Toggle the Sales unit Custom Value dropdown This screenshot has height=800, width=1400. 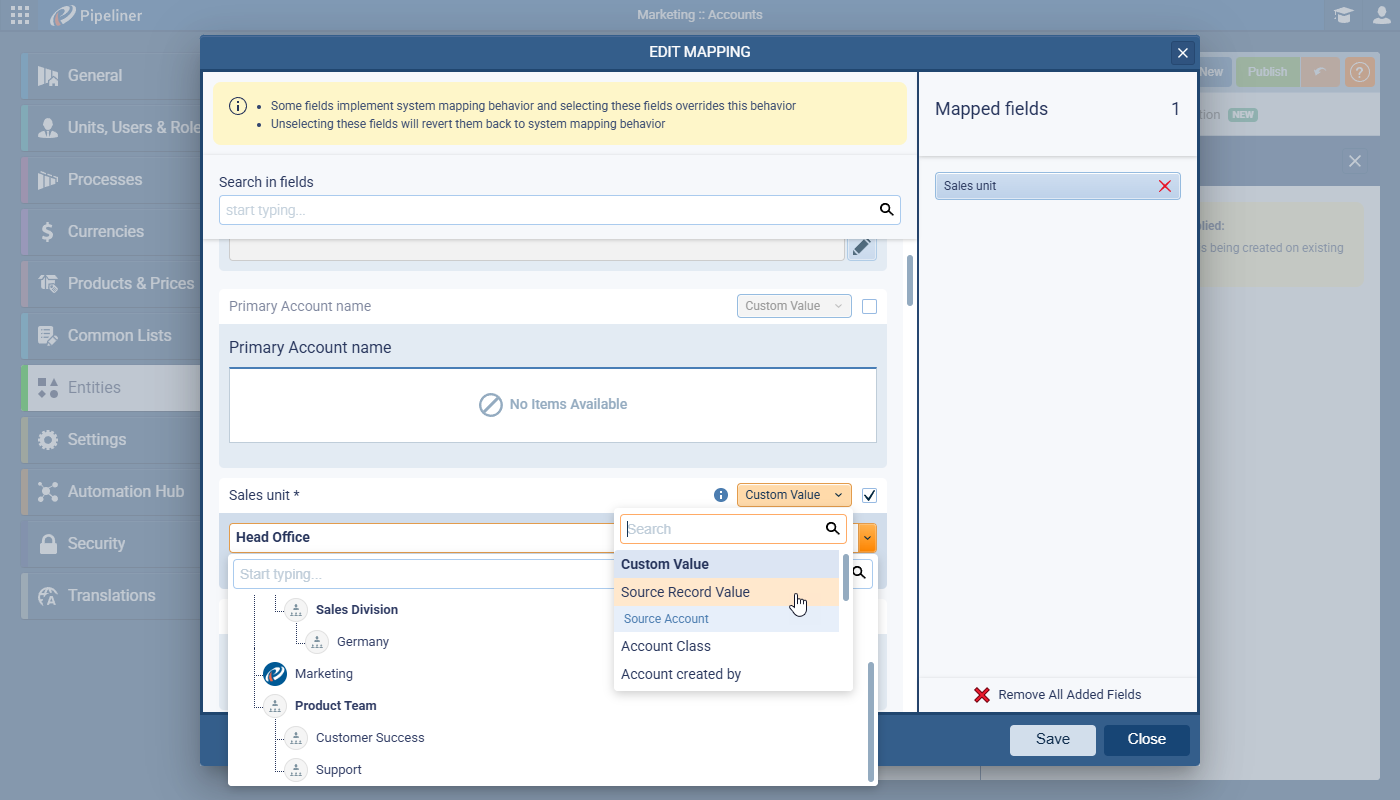click(x=794, y=495)
